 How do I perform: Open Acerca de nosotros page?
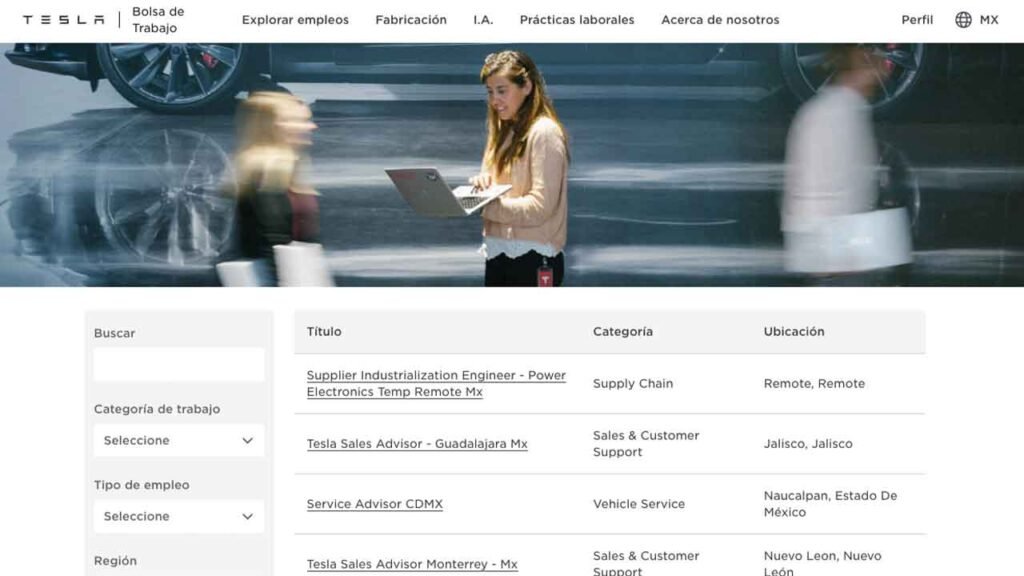tap(720, 20)
